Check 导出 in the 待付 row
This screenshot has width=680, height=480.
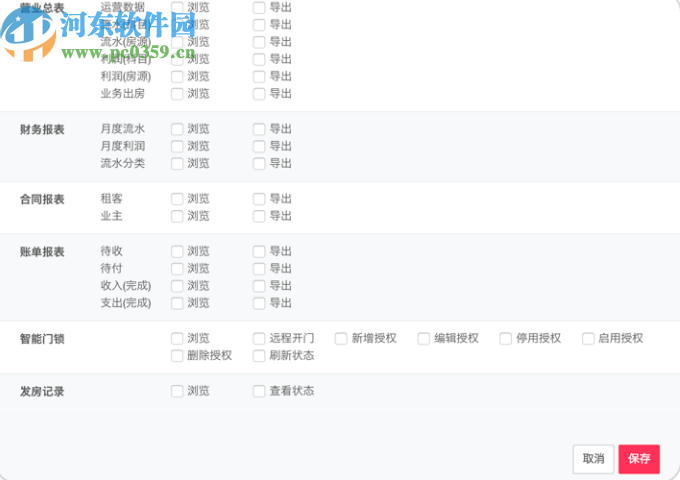point(259,269)
